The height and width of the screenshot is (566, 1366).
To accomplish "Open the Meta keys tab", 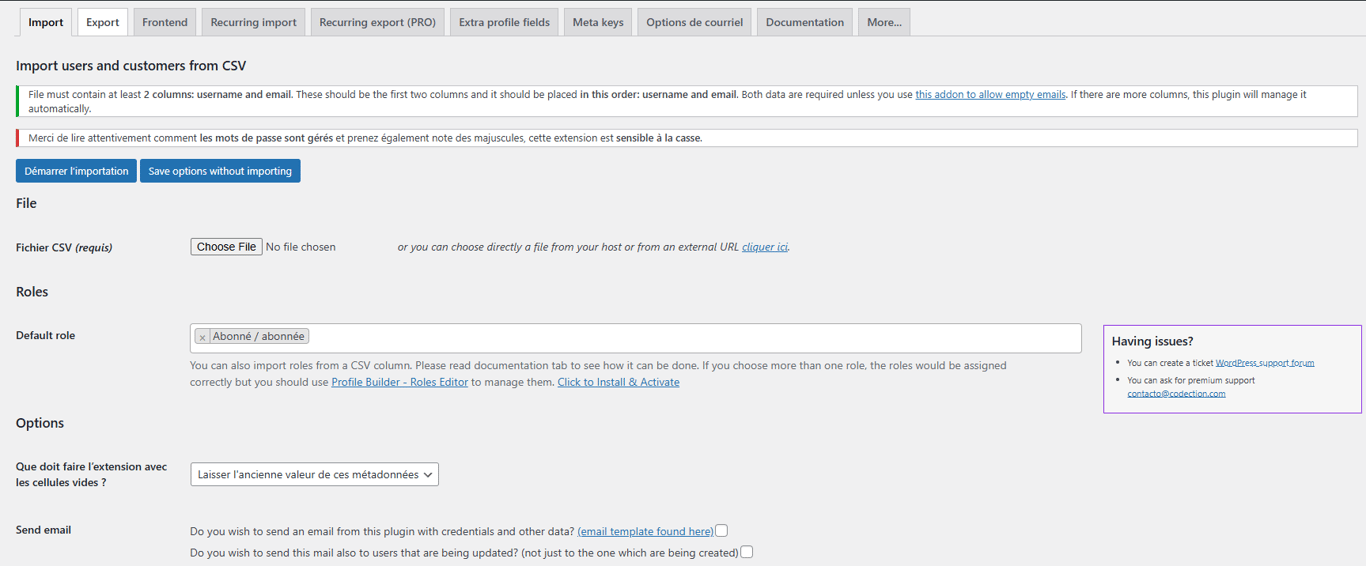I will pyautogui.click(x=598, y=22).
